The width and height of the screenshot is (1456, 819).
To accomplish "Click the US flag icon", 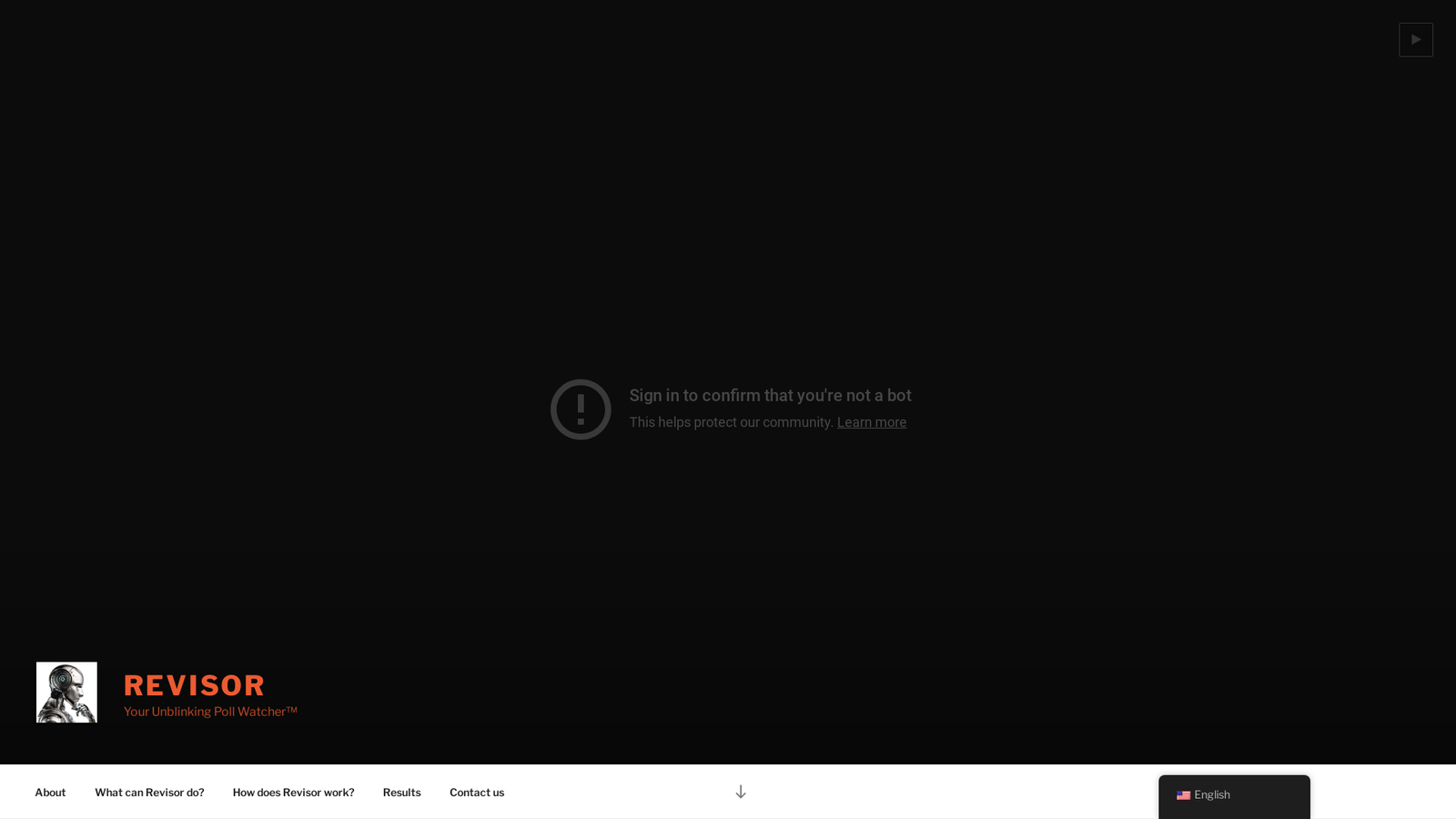I will (1183, 795).
